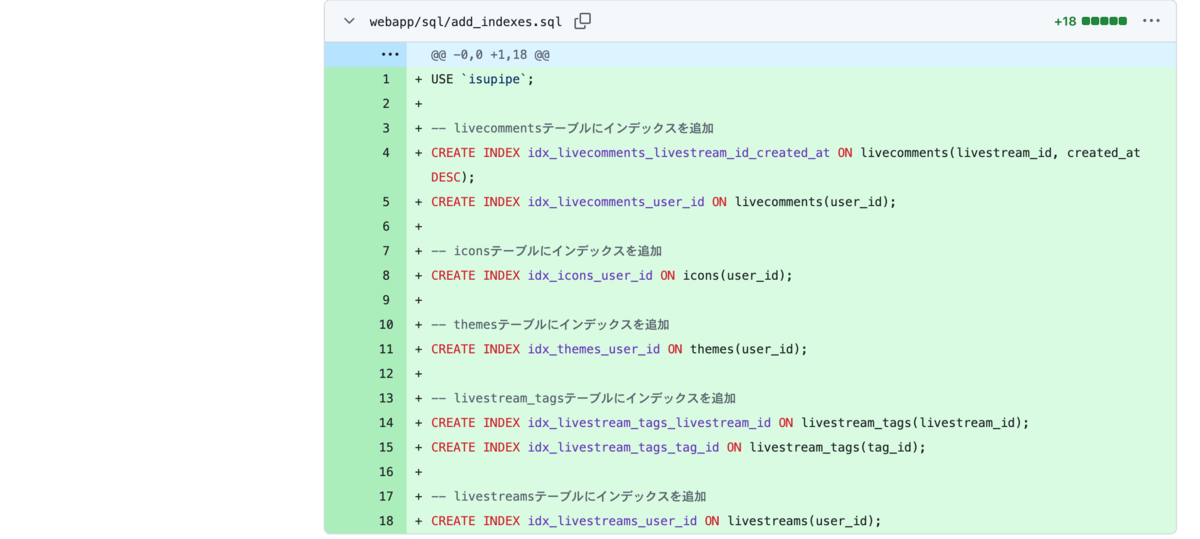Click idx_livestream_tags_livestream_id index name
Screen dimensions: 1200x539
649,422
